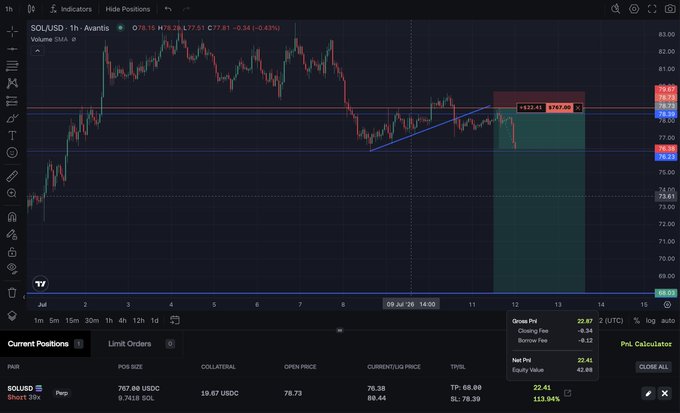Screen dimensions: 680x413
Task: Collapse the indicator legend with chevron
Action: tap(37, 51)
